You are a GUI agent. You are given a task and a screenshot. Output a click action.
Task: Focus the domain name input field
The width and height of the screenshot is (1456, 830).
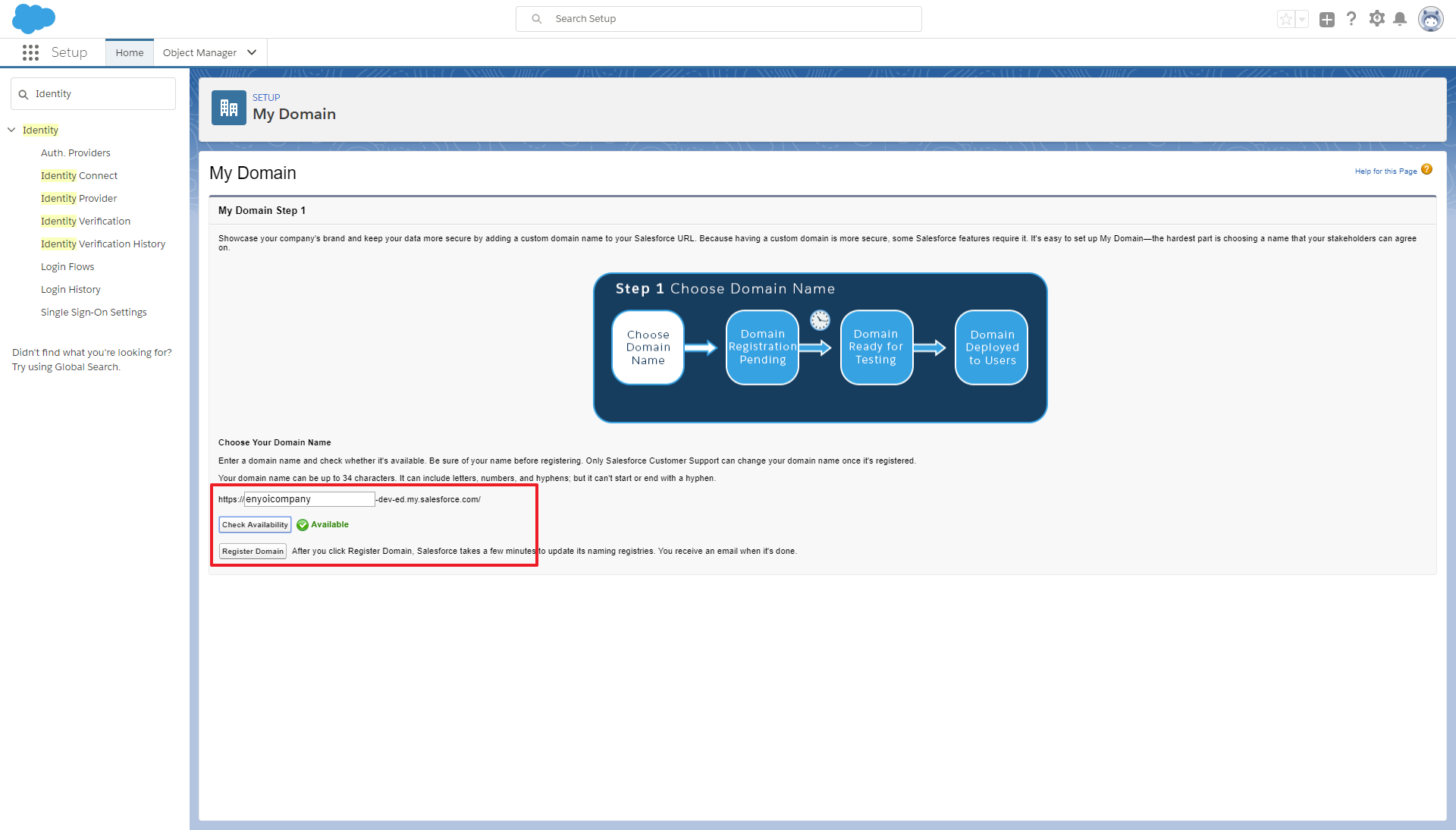click(x=309, y=499)
